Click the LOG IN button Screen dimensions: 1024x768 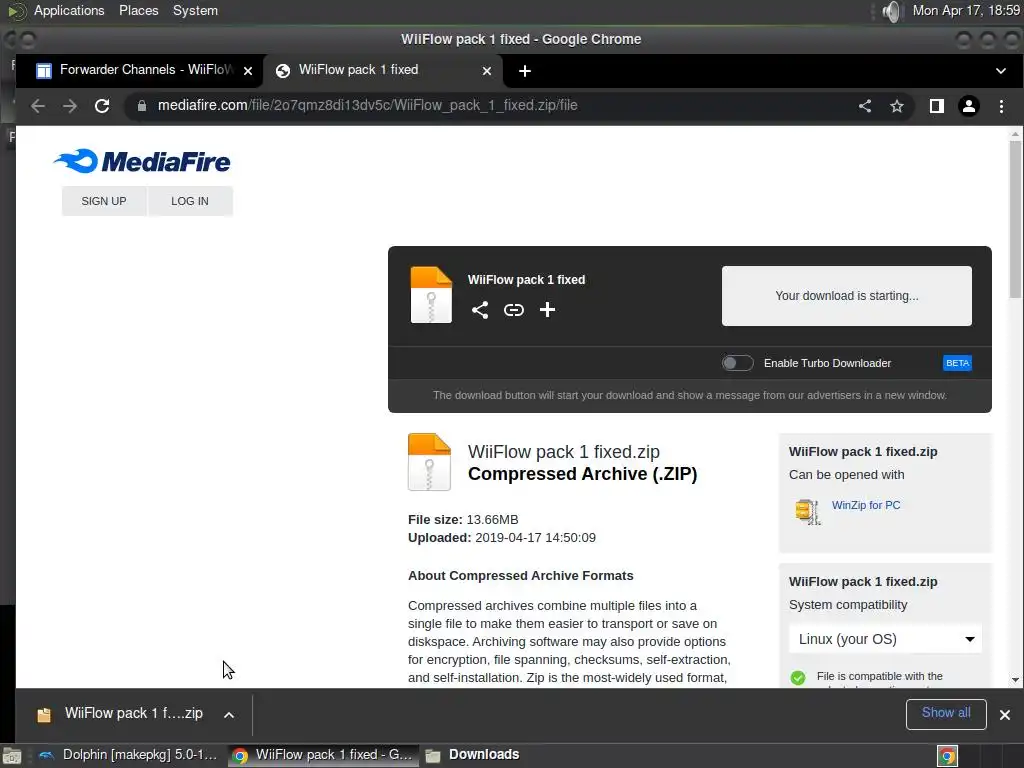(190, 201)
